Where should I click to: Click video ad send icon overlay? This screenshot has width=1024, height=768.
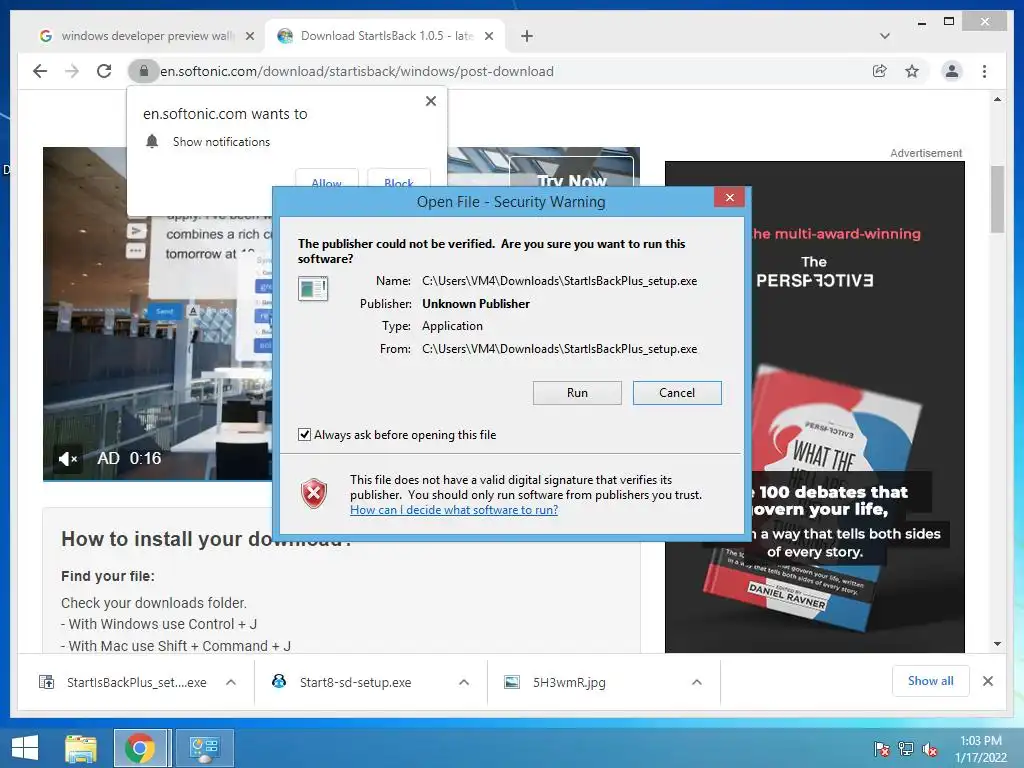[136, 231]
